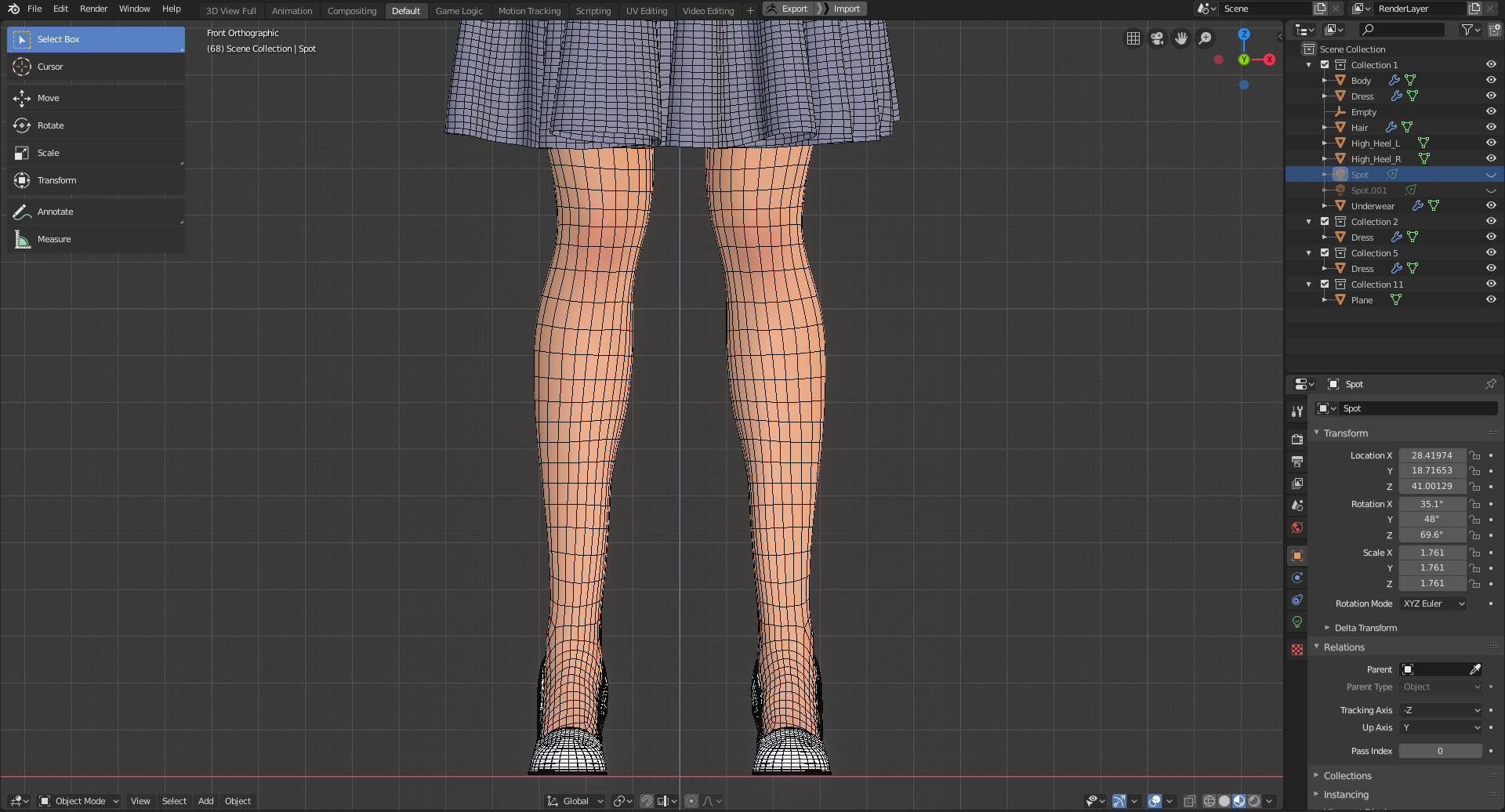1505x812 pixels.
Task: Click the Select menu in viewport header
Action: pos(174,801)
